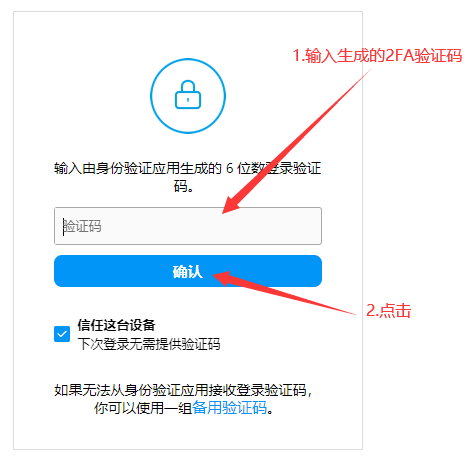
Task: Click the white checkmark inside the checkbox
Action: pyautogui.click(x=62, y=334)
